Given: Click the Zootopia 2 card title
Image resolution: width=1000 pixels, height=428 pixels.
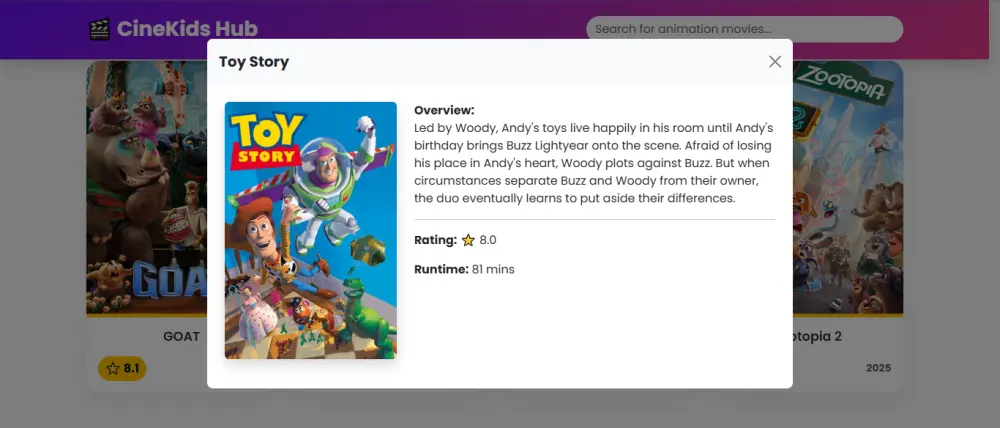Looking at the screenshot, I should pyautogui.click(x=818, y=336).
